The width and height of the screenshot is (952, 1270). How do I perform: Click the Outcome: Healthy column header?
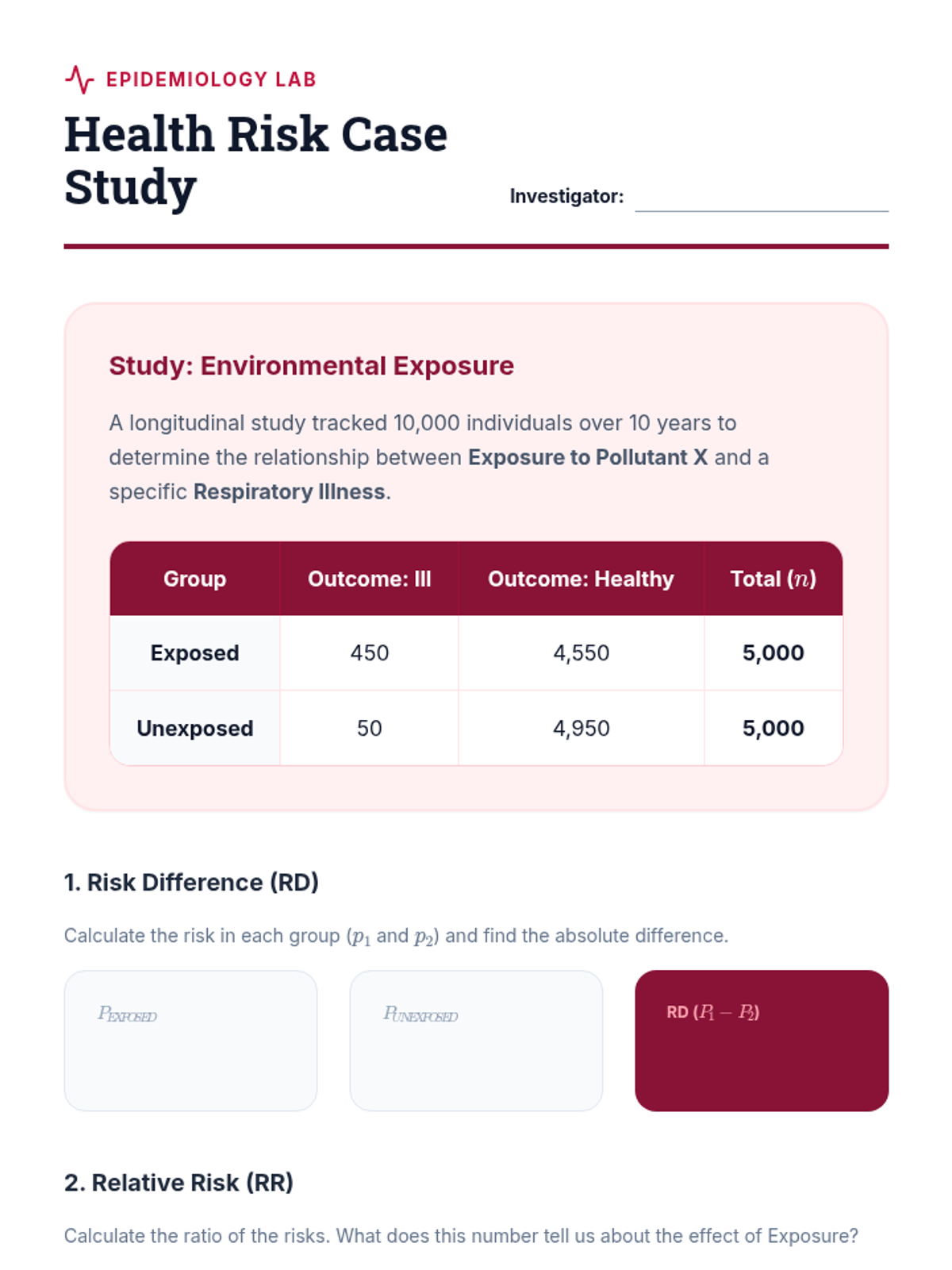(581, 579)
